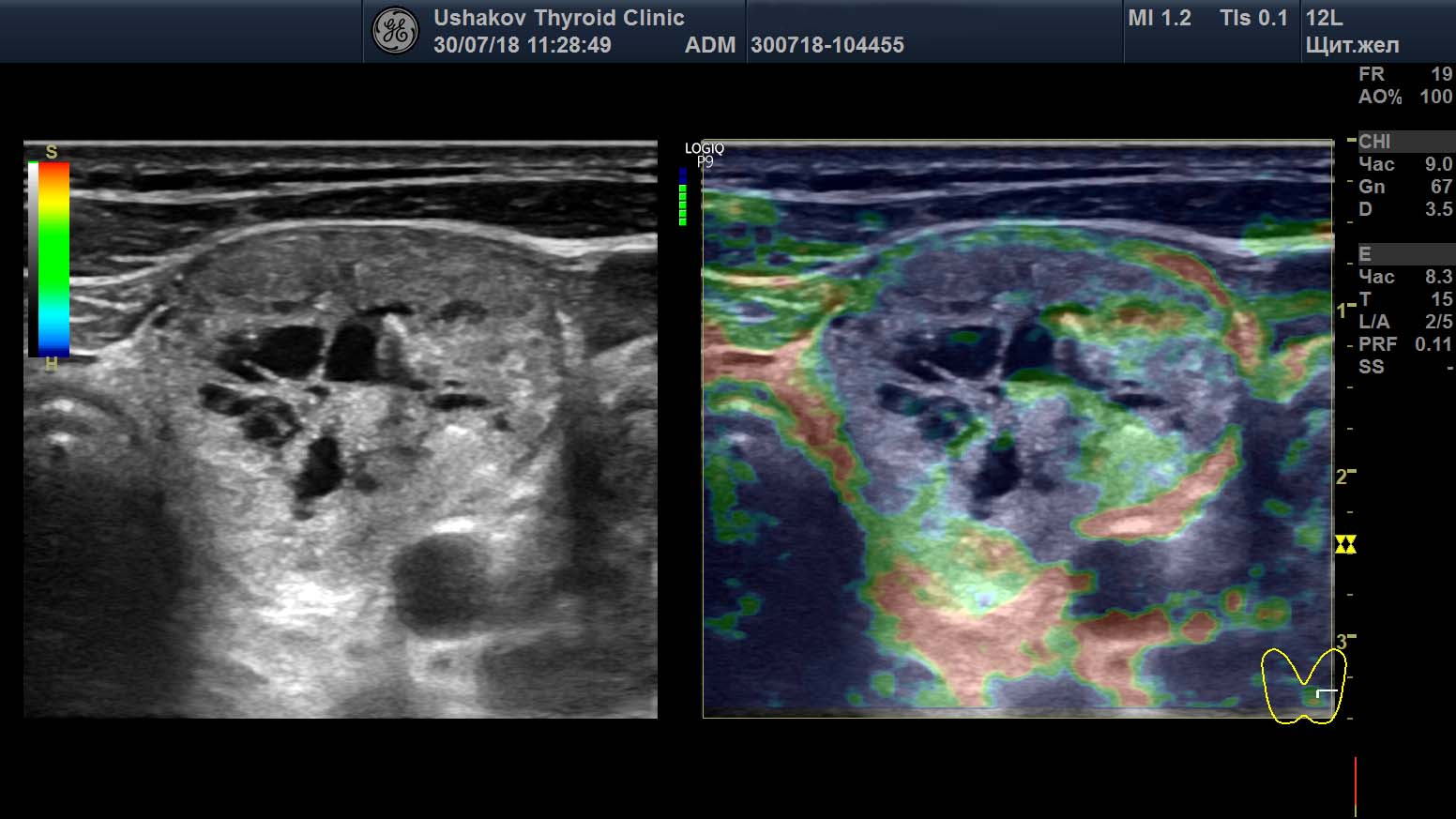Select the E elastography header

(x=1405, y=254)
